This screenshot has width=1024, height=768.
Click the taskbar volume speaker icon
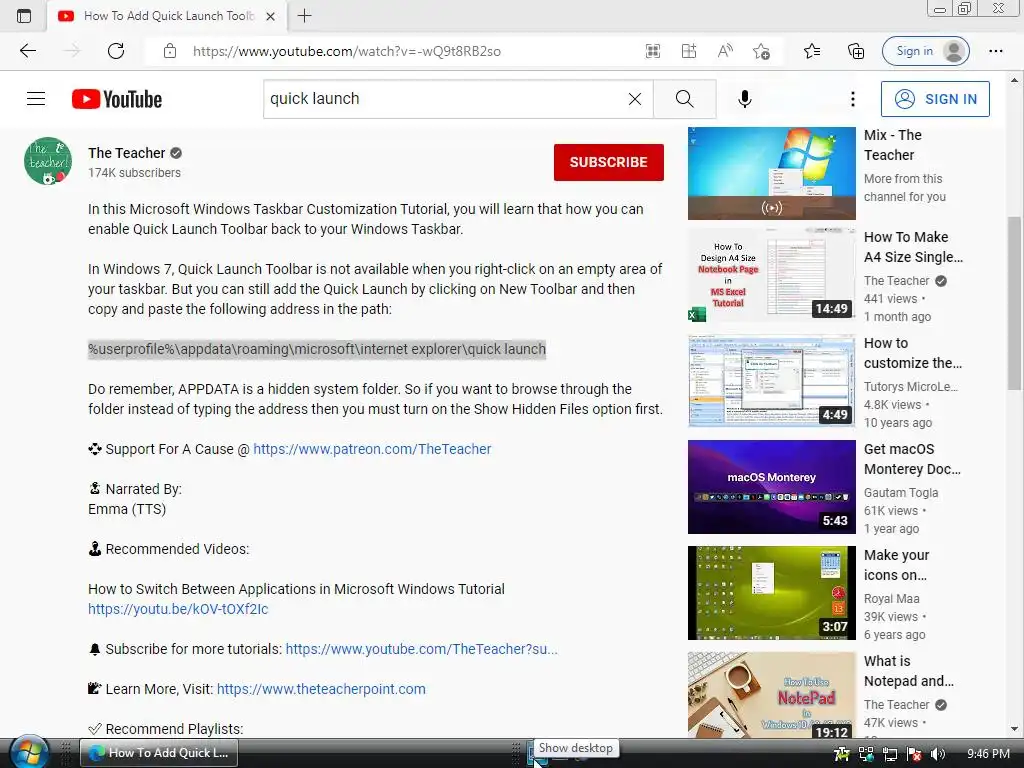tap(938, 754)
